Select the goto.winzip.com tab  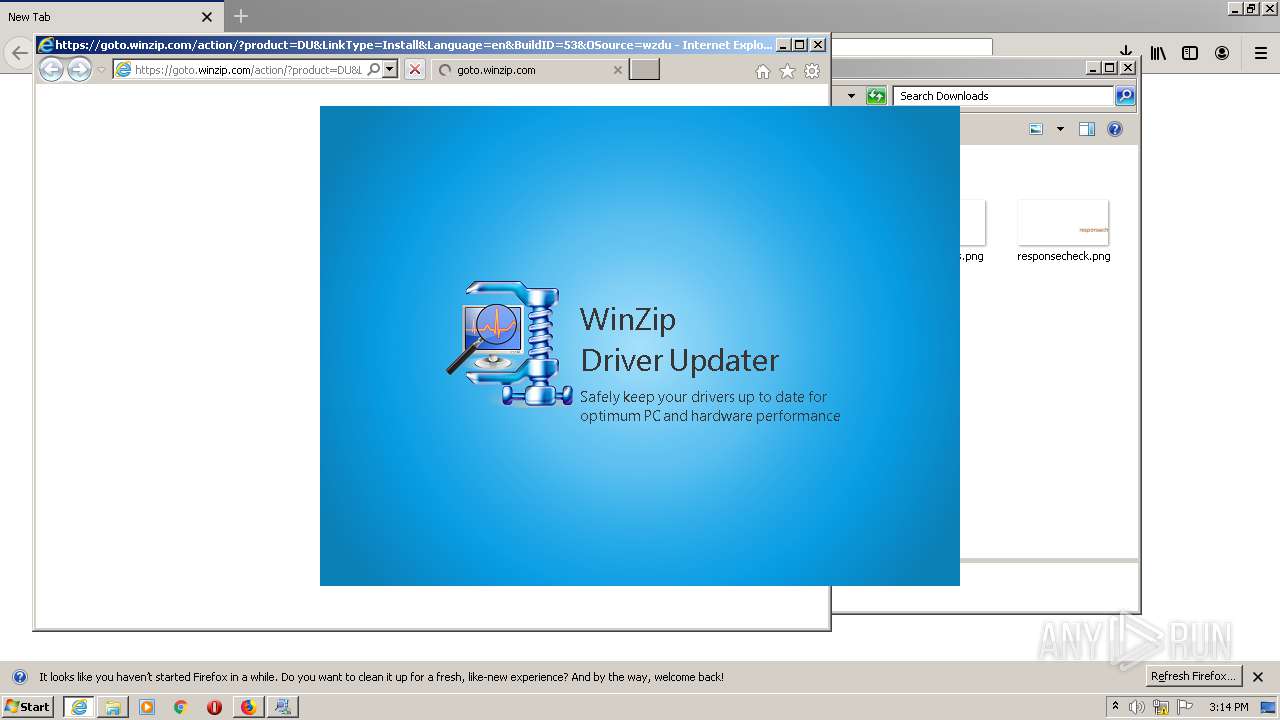(x=530, y=70)
